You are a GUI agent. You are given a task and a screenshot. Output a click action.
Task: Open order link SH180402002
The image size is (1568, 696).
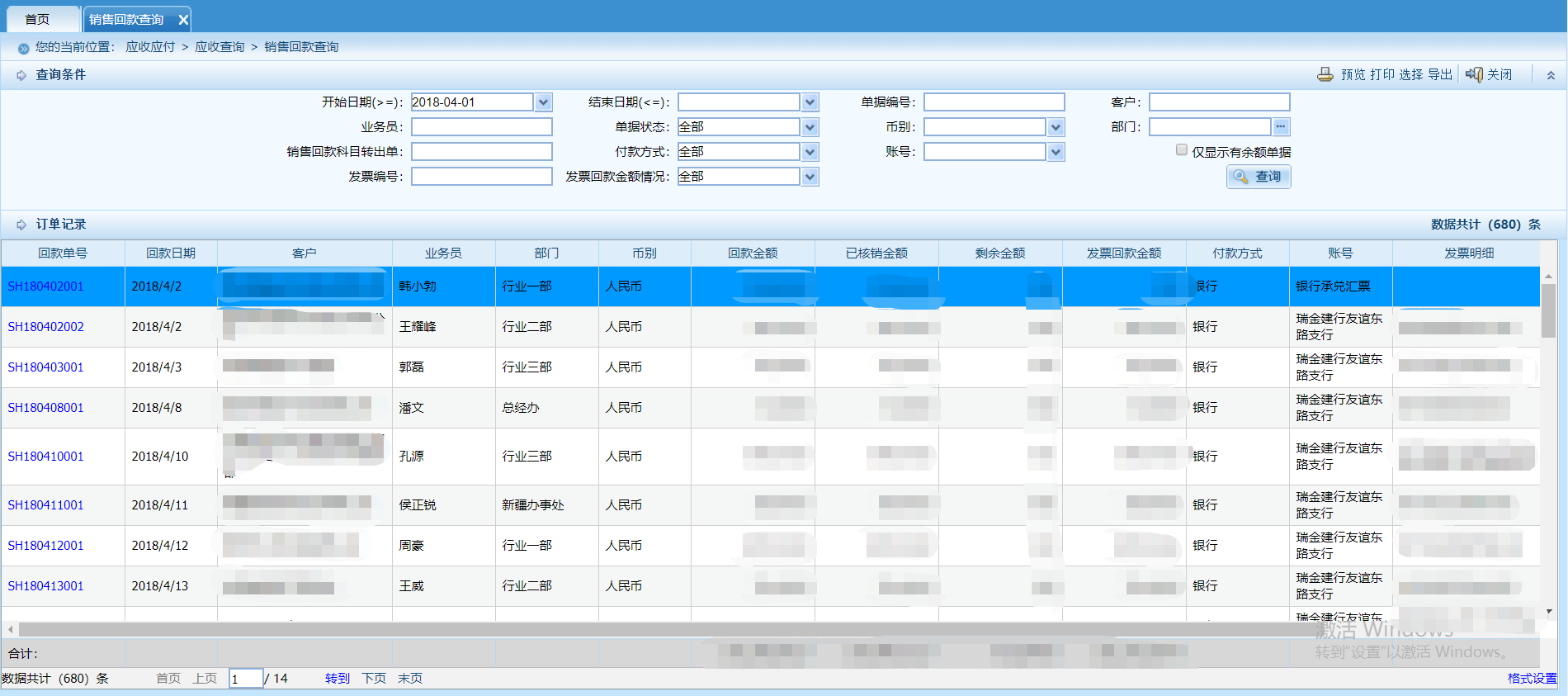tap(45, 327)
